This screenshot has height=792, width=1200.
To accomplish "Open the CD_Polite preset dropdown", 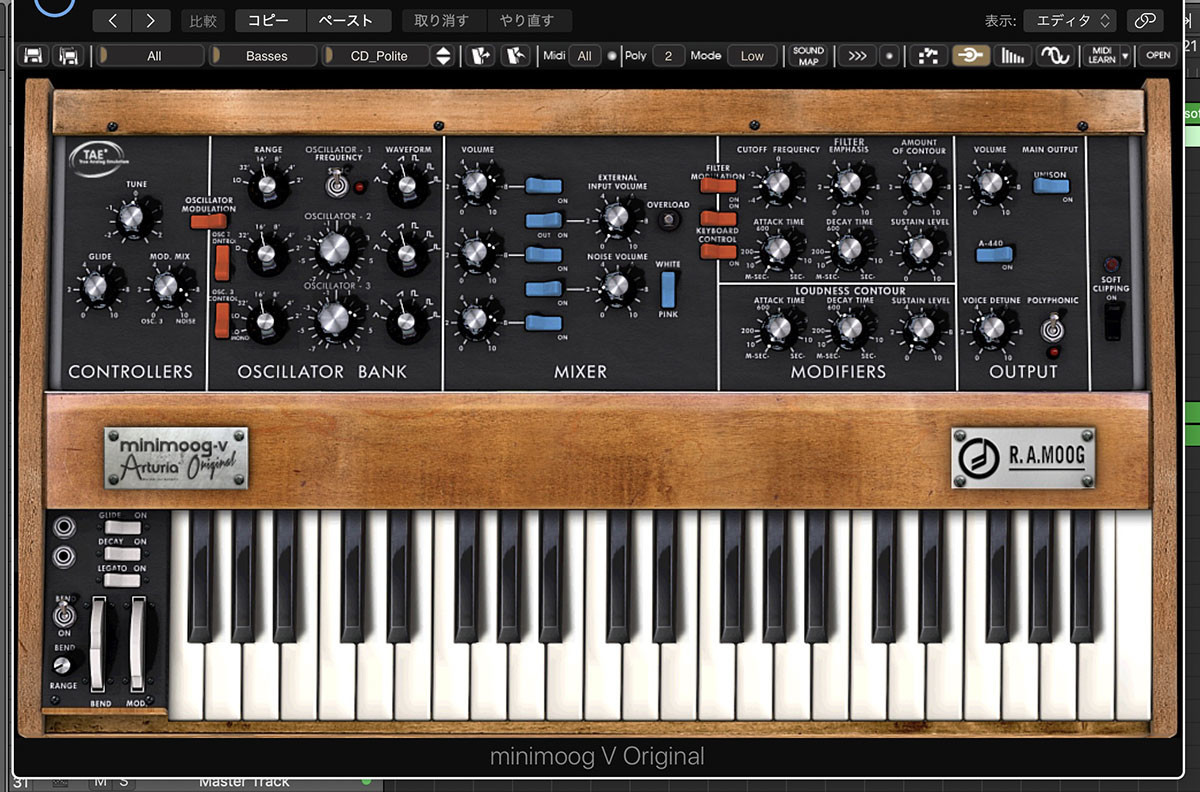I will tap(378, 56).
